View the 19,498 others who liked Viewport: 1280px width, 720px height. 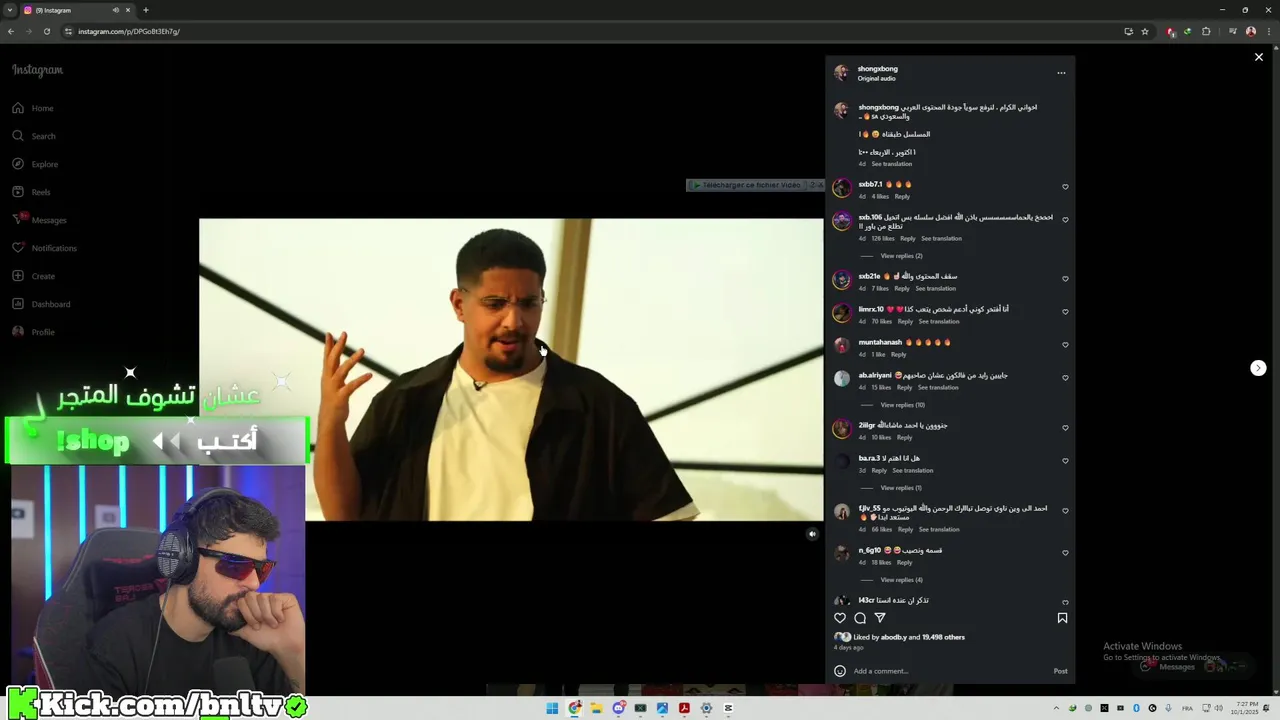943,637
